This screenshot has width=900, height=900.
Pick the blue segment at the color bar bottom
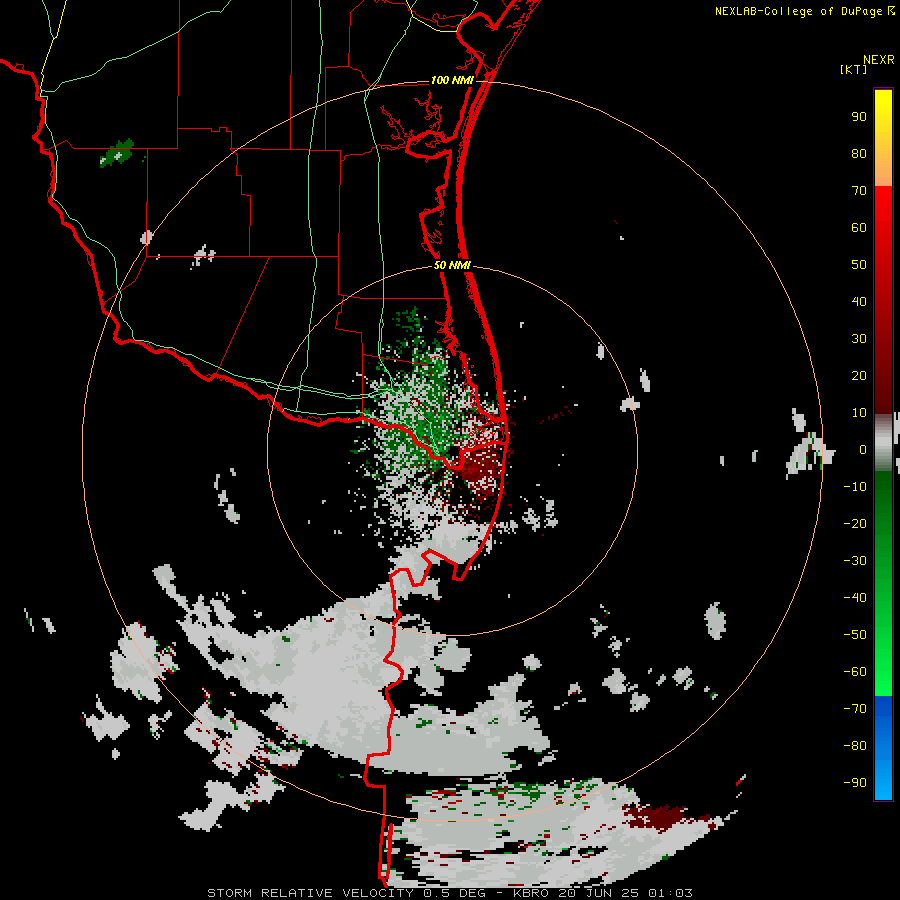[883, 748]
